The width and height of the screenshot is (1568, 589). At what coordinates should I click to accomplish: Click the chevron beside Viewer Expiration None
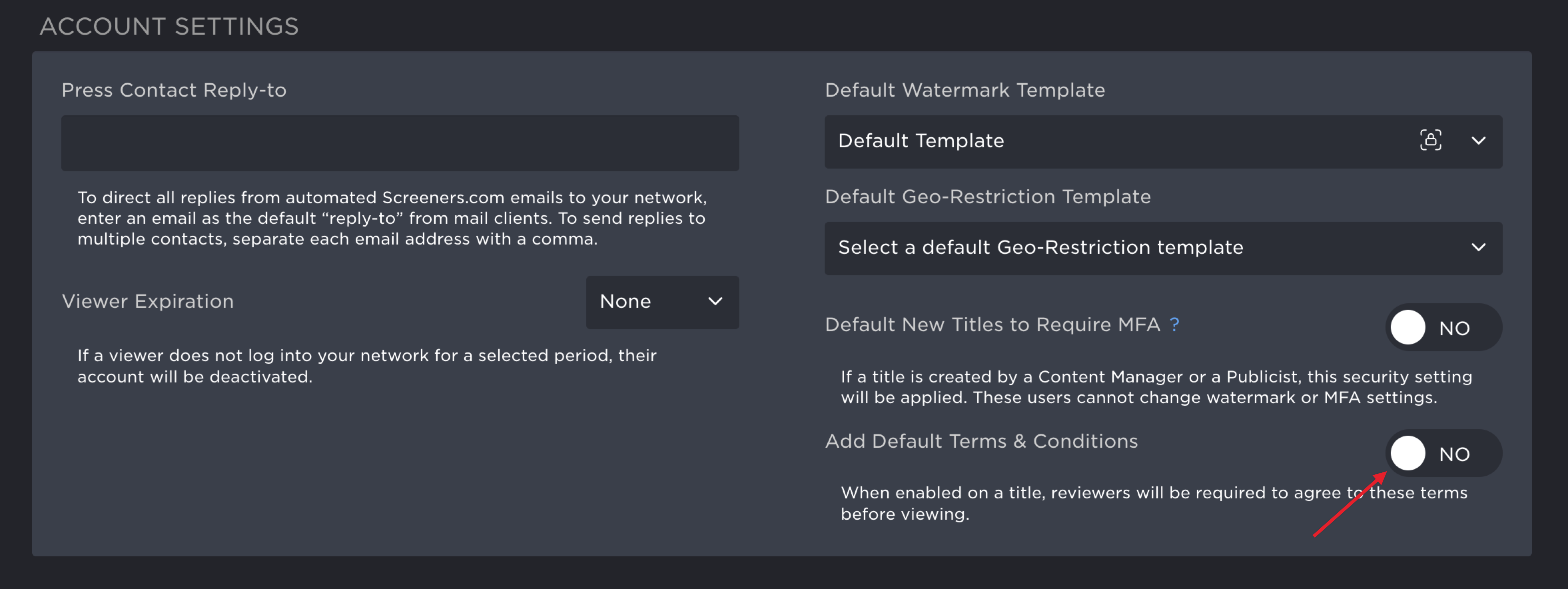(715, 301)
